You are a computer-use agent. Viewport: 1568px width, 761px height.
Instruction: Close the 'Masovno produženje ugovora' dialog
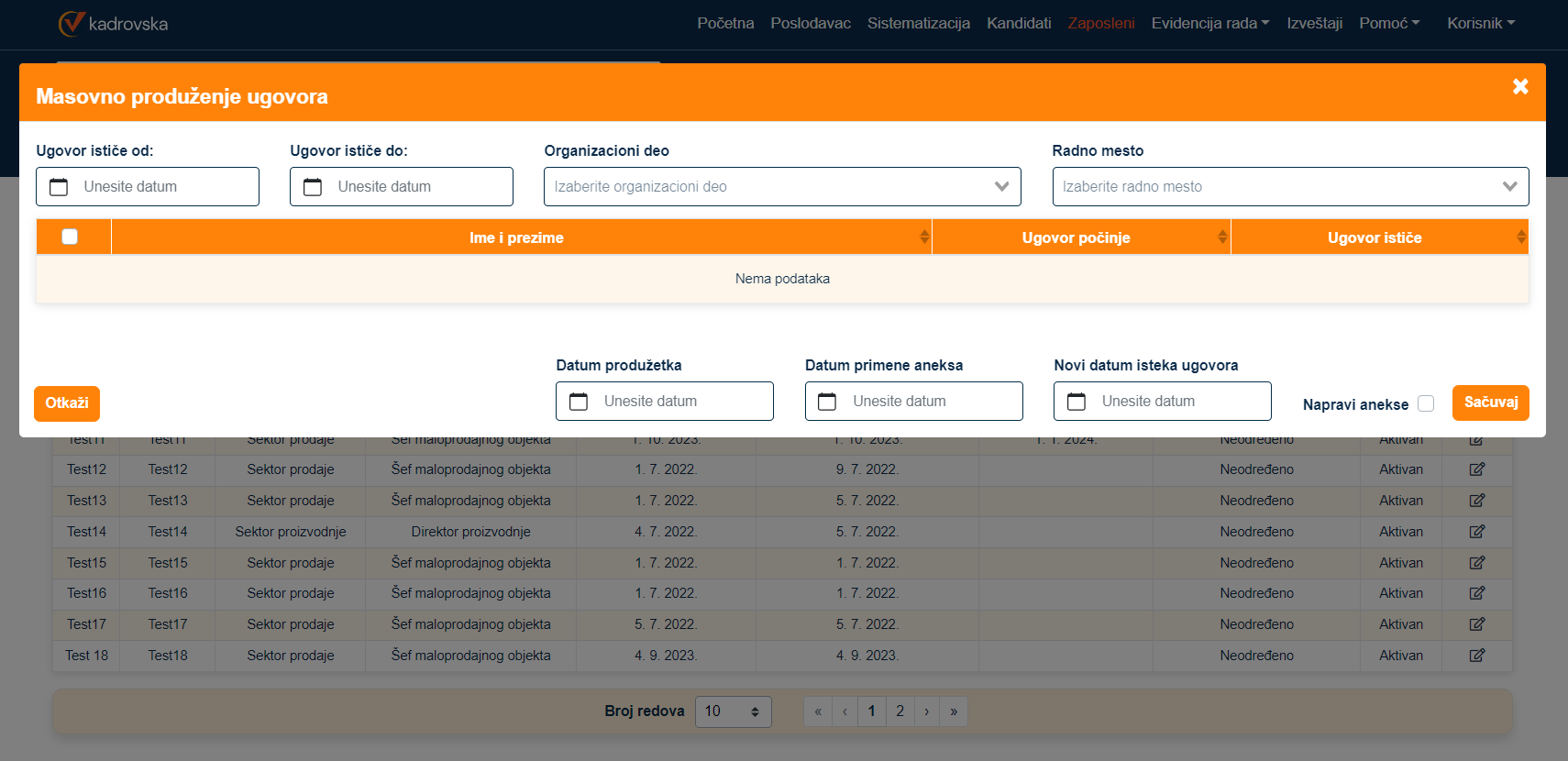[x=1520, y=86]
